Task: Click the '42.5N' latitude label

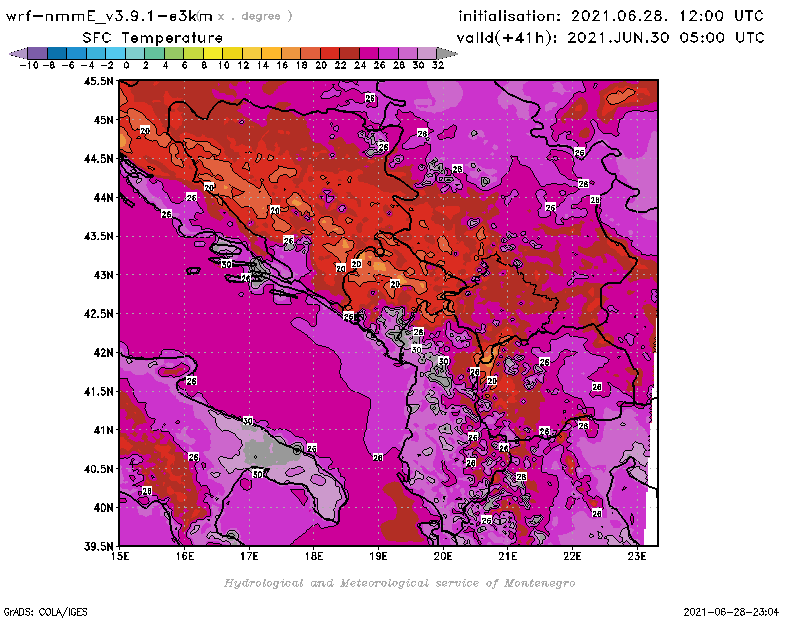Action: 98,314
